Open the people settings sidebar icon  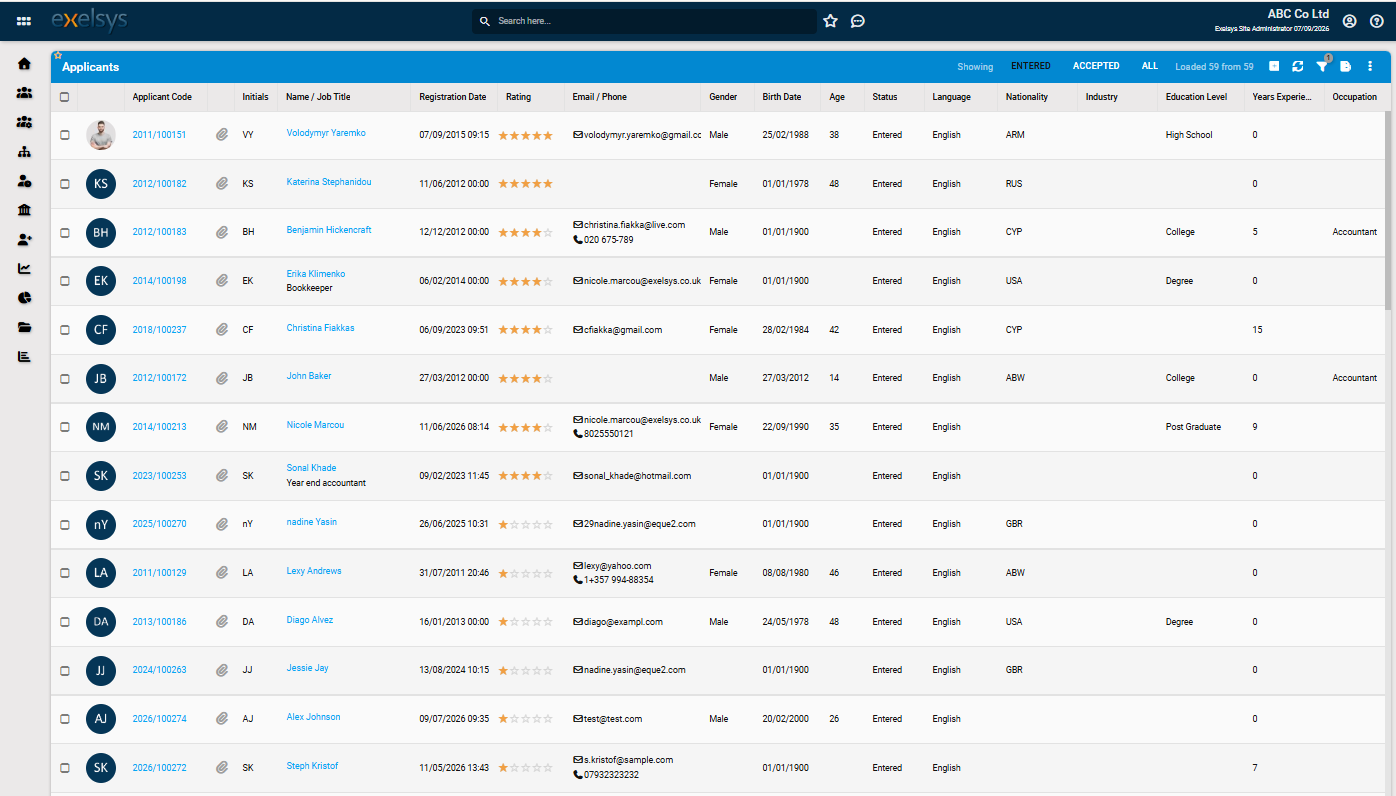pyautogui.click(x=25, y=122)
